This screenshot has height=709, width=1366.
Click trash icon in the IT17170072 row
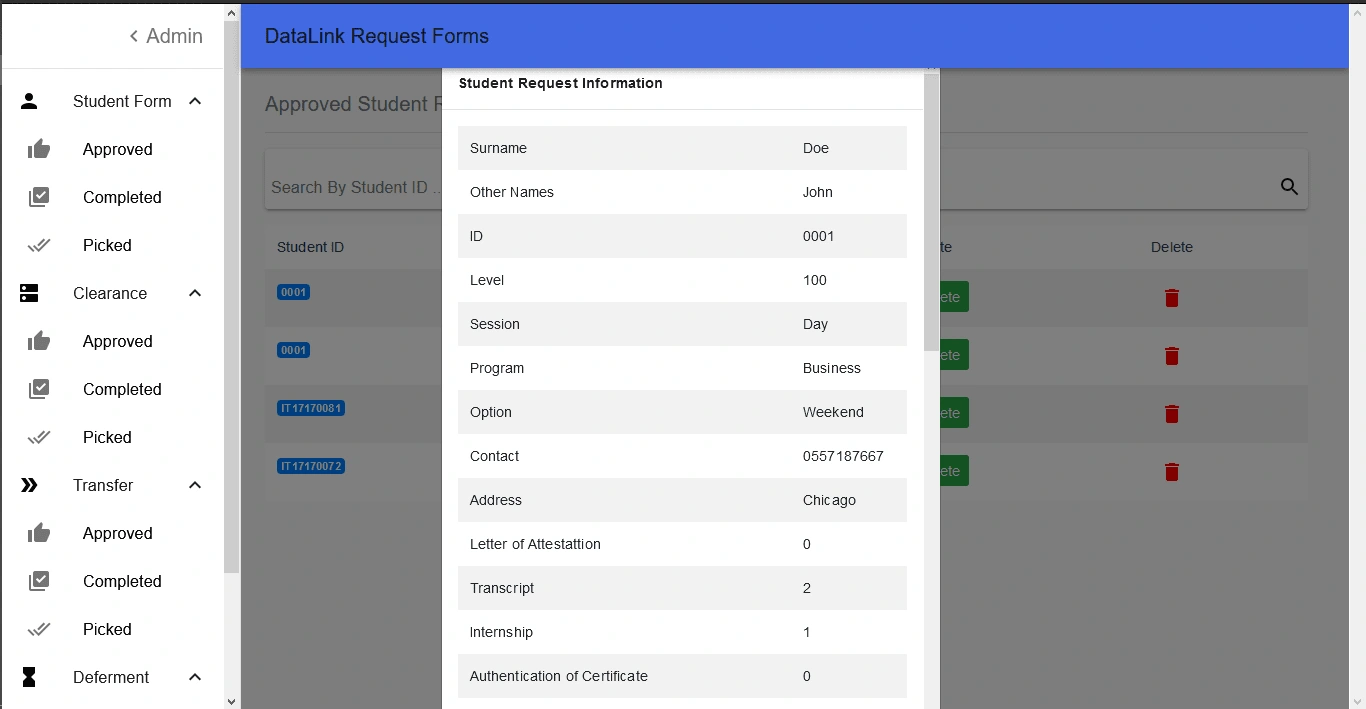[1172, 472]
